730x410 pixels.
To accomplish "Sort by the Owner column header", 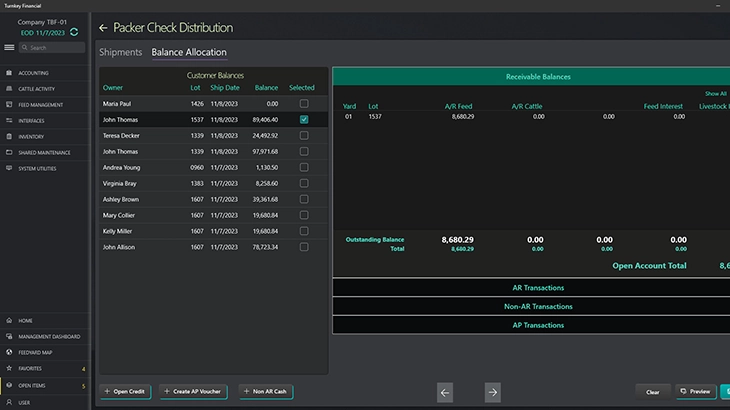I will 113,87.
